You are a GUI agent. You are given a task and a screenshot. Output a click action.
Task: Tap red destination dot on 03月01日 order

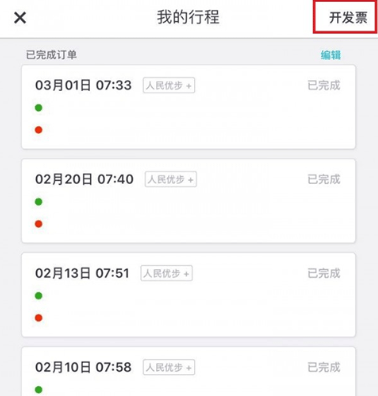coord(39,130)
